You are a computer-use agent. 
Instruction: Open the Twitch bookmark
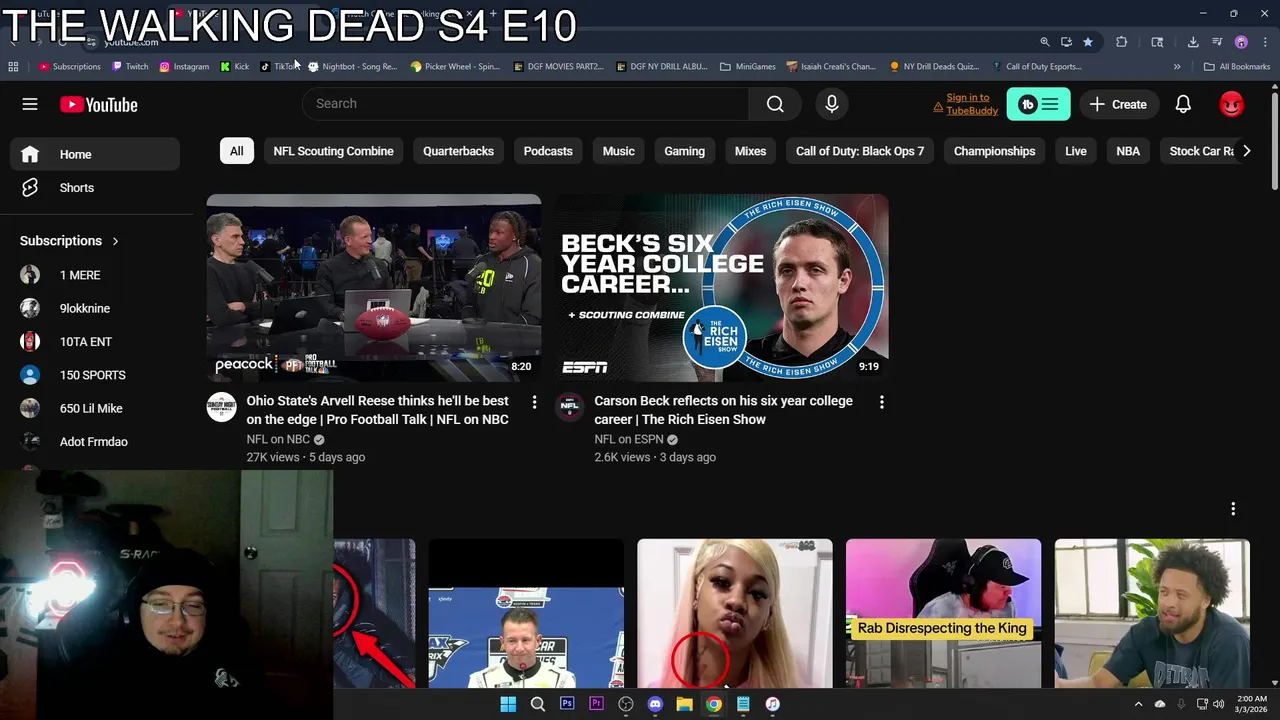130,67
